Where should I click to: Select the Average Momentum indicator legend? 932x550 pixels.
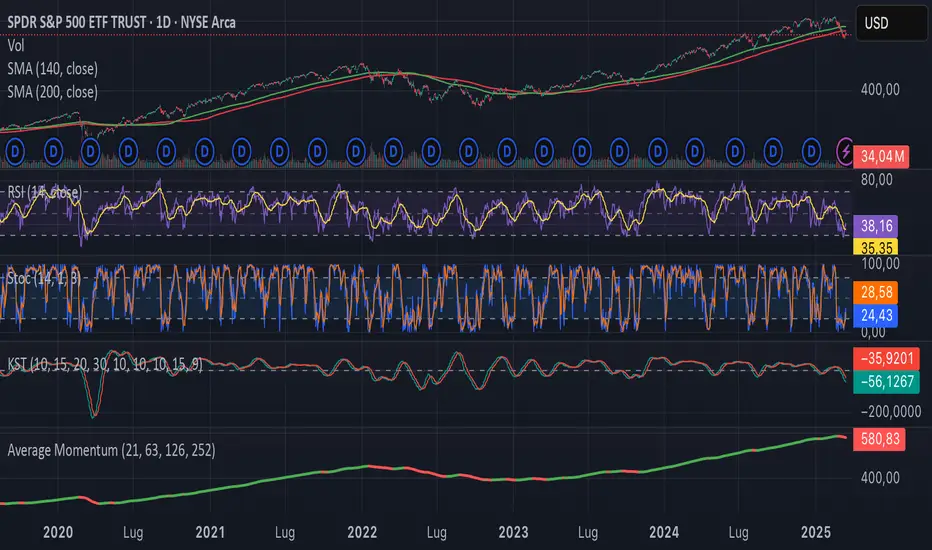pos(111,450)
